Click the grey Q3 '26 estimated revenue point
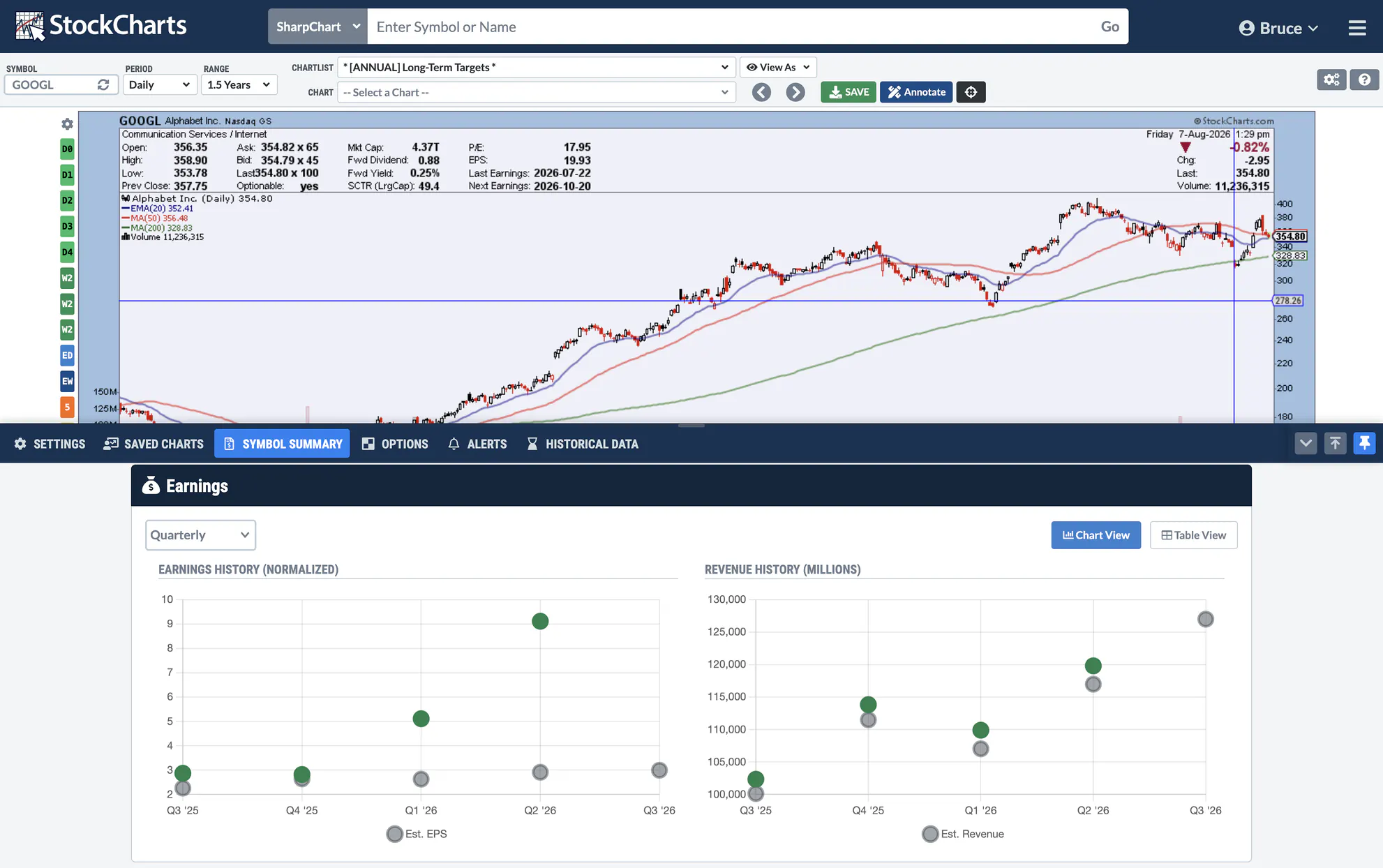 1205,619
